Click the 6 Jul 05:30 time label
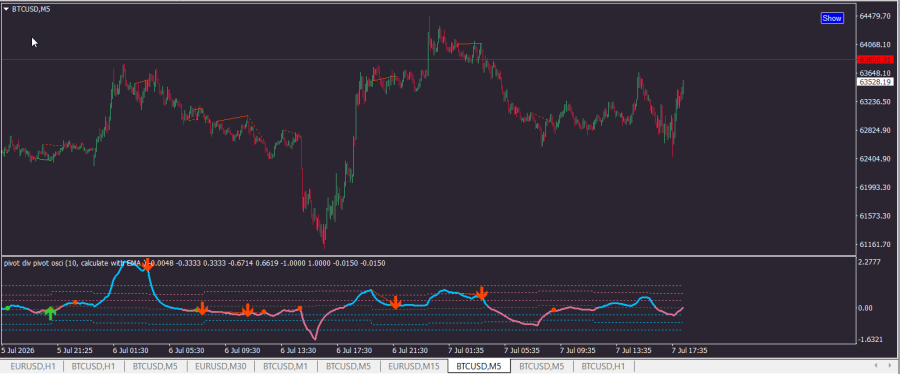The height and width of the screenshot is (374, 900). [x=186, y=350]
